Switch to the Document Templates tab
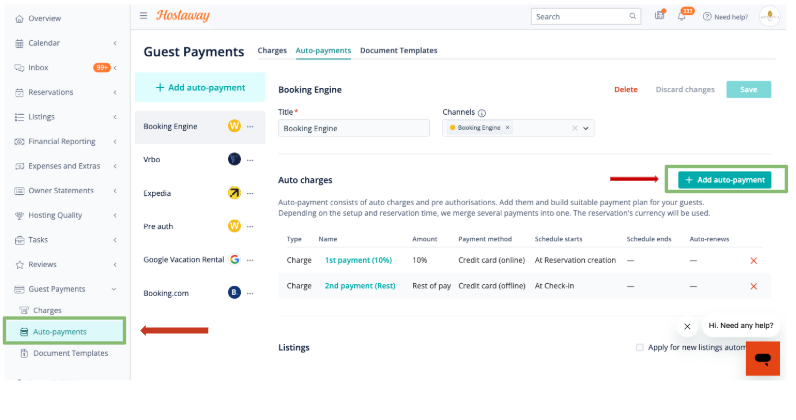The height and width of the screenshot is (420, 796). click(x=399, y=50)
